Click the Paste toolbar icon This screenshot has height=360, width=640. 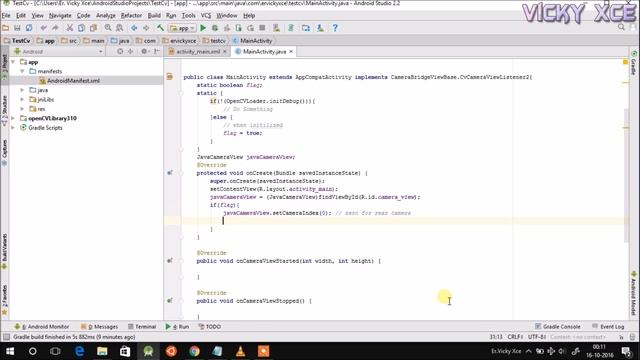(x=93, y=28)
